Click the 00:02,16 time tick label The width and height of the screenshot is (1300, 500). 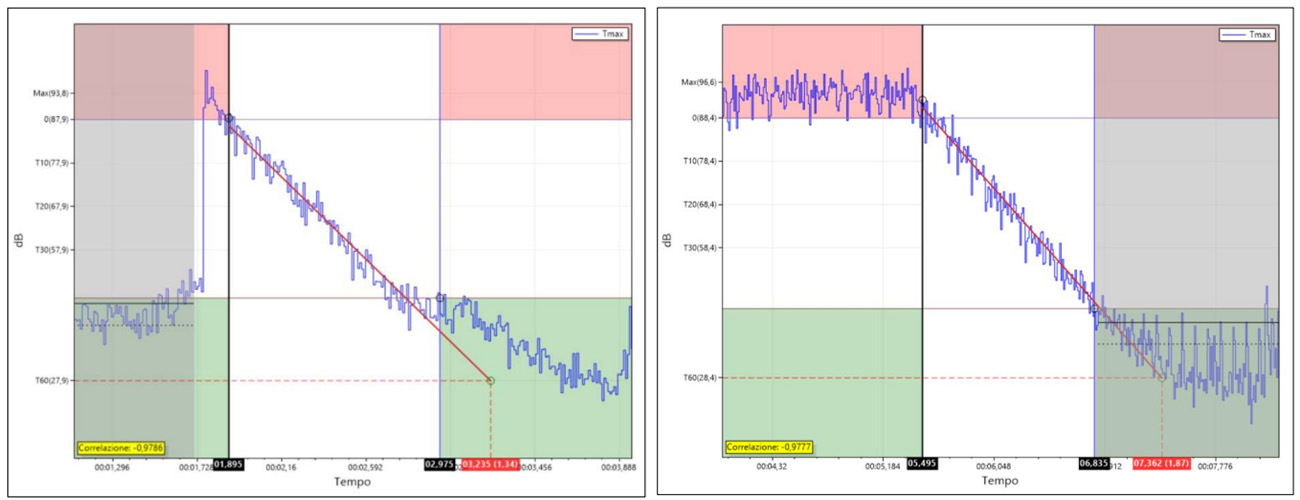coord(281,466)
